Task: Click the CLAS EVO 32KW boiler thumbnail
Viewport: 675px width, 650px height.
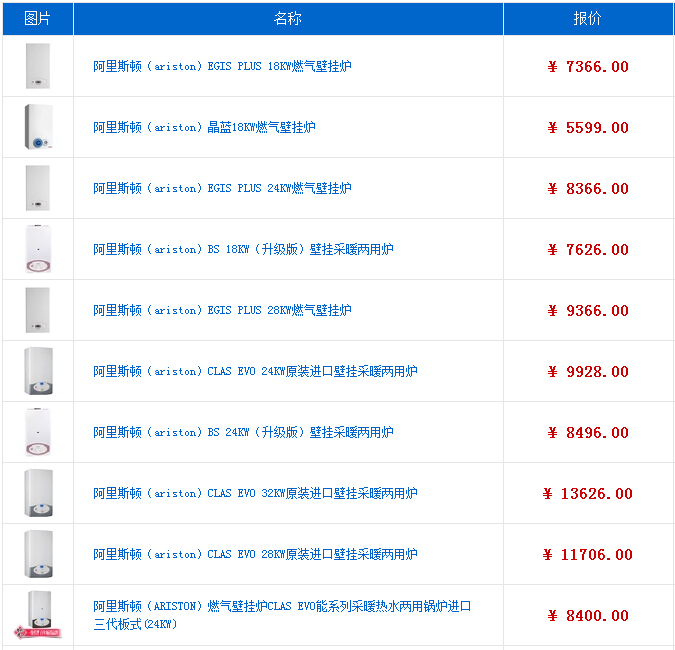Action: click(x=38, y=494)
